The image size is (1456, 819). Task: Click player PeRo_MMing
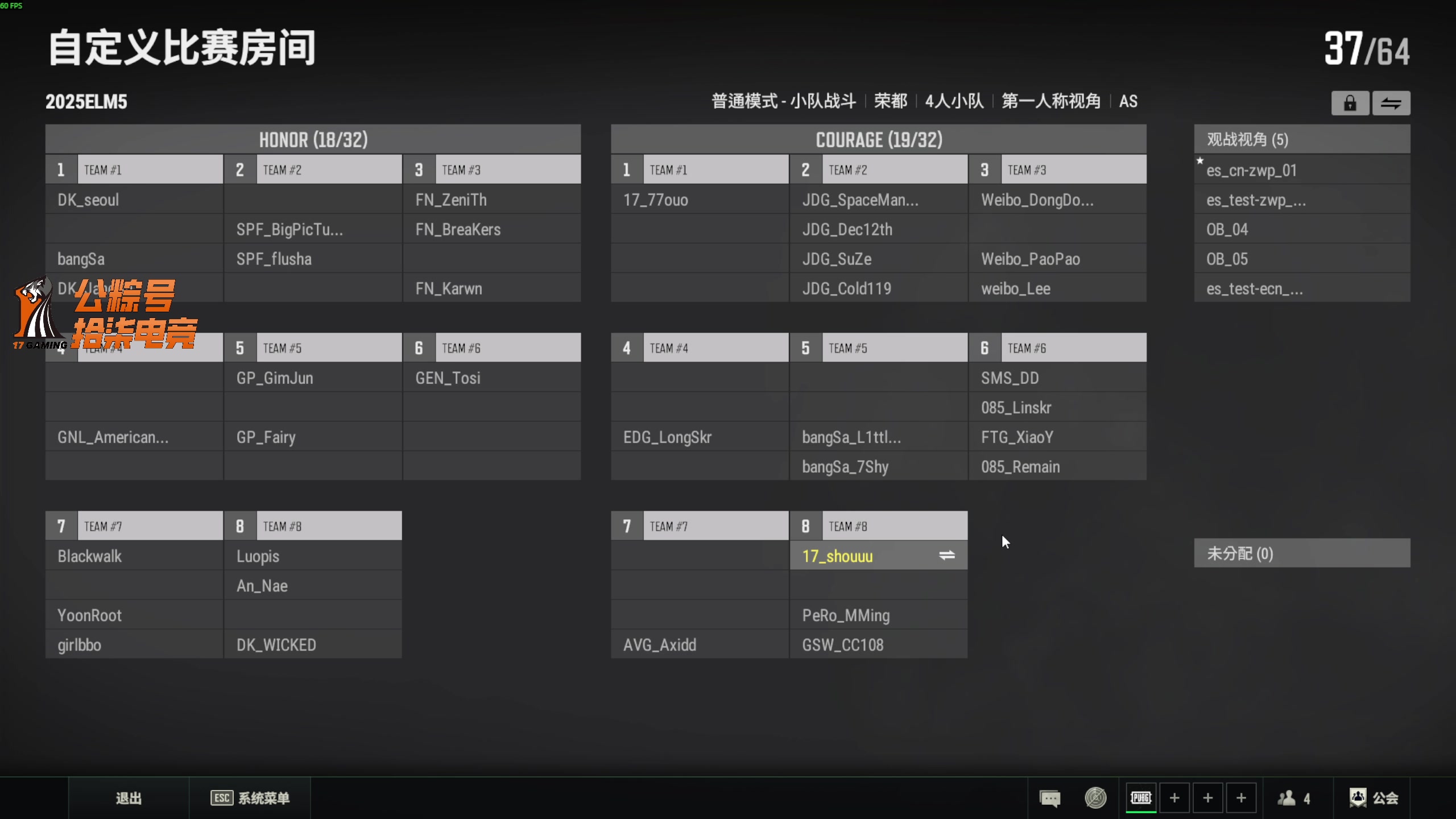coord(879,615)
